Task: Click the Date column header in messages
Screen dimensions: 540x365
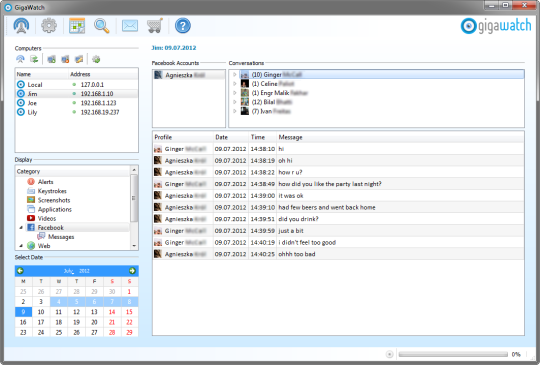Action: pos(231,137)
